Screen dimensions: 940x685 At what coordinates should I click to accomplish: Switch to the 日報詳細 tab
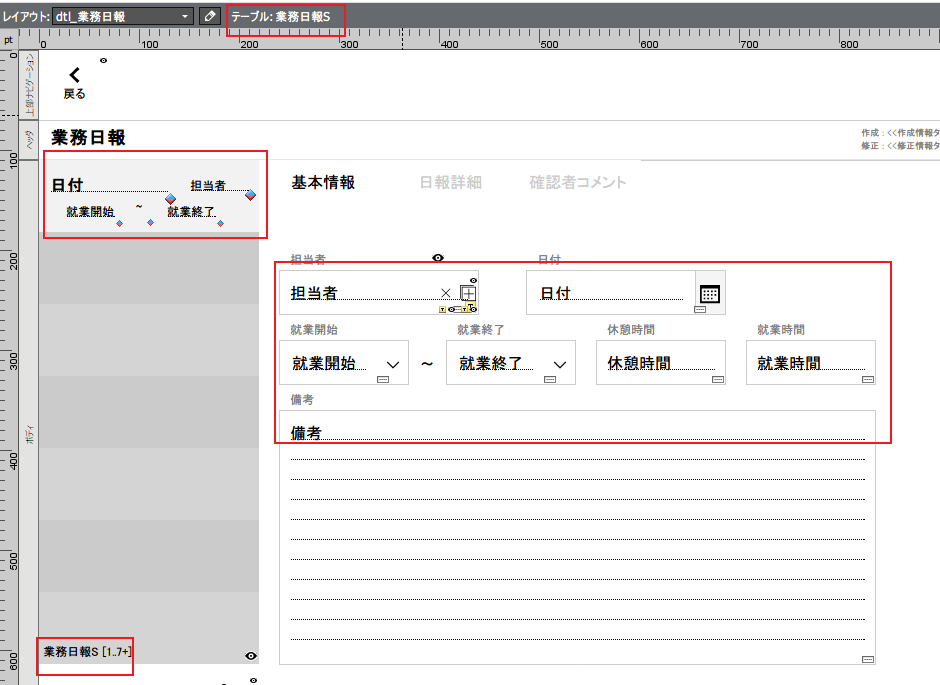click(450, 182)
